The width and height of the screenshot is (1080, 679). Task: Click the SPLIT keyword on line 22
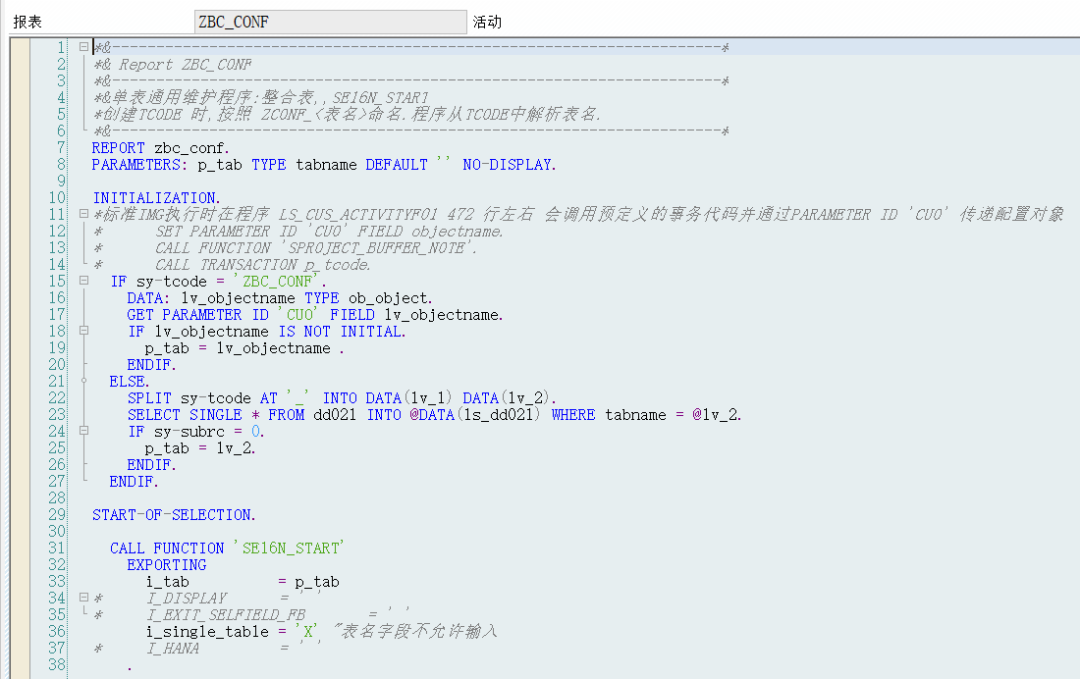[149, 398]
